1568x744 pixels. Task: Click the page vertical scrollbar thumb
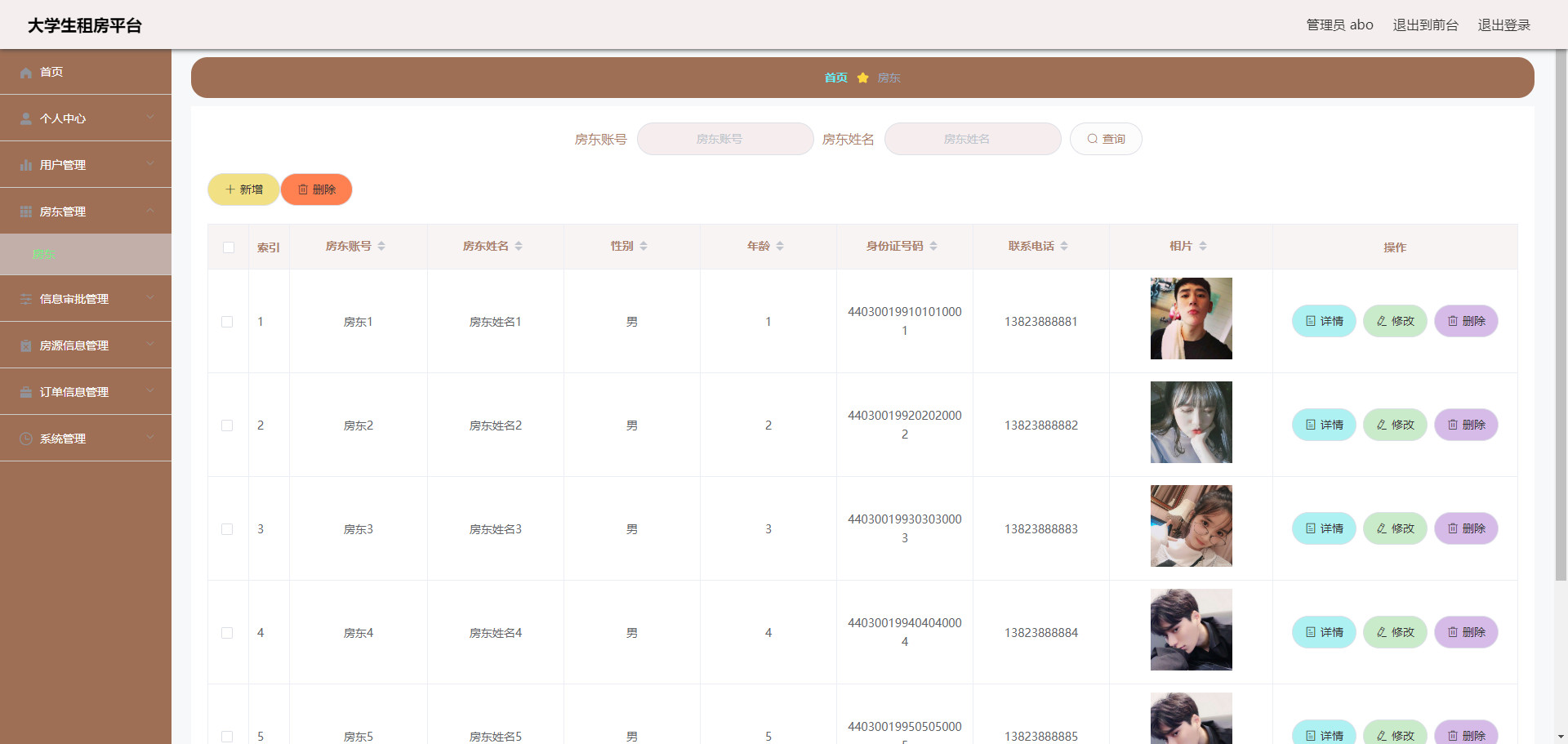1561,314
